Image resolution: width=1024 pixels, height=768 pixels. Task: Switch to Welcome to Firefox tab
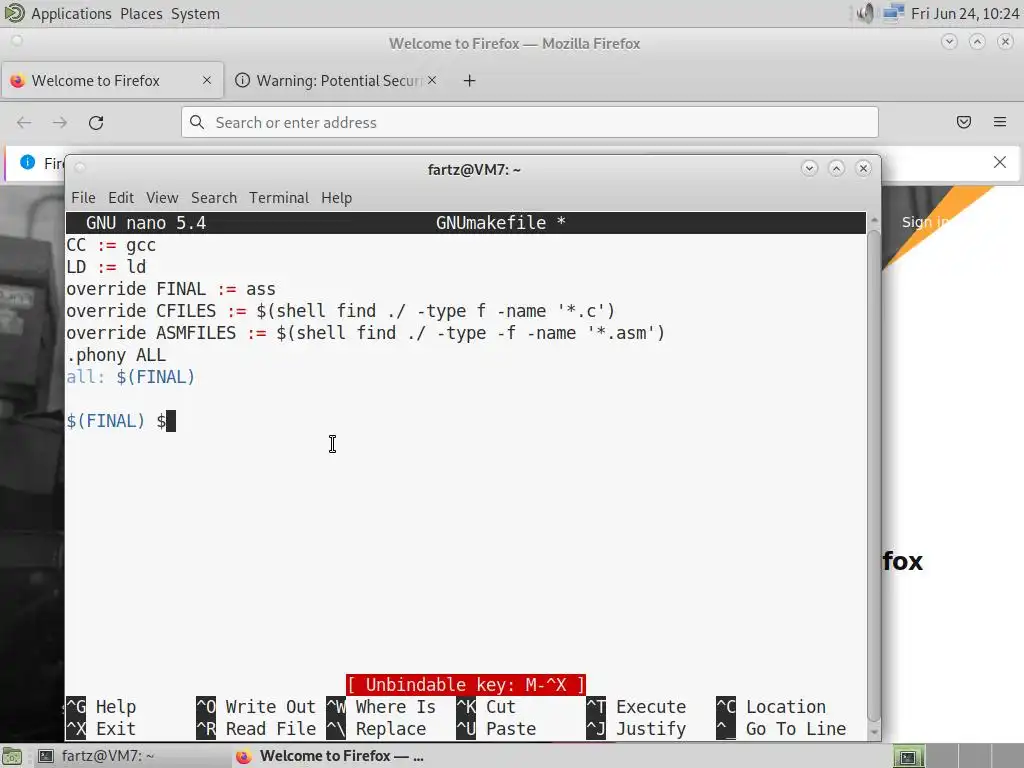coord(112,80)
